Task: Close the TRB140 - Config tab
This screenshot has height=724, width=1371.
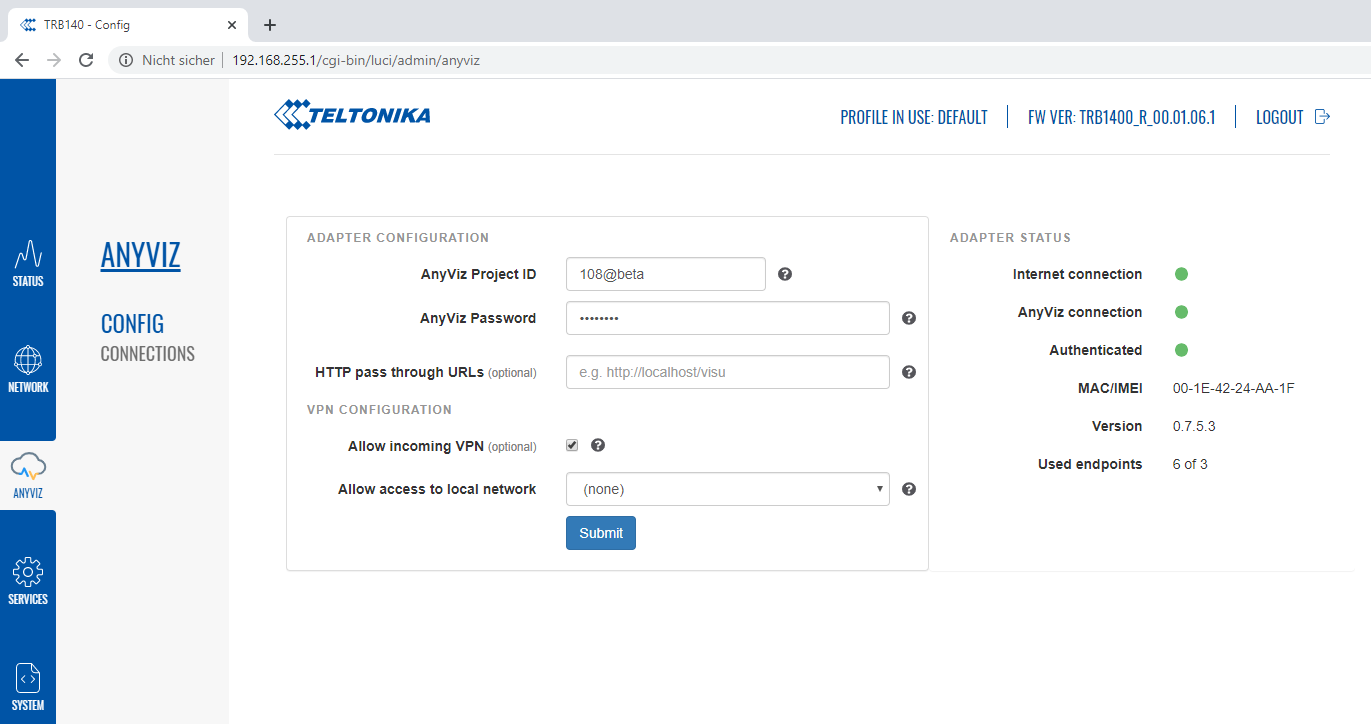Action: click(x=232, y=25)
